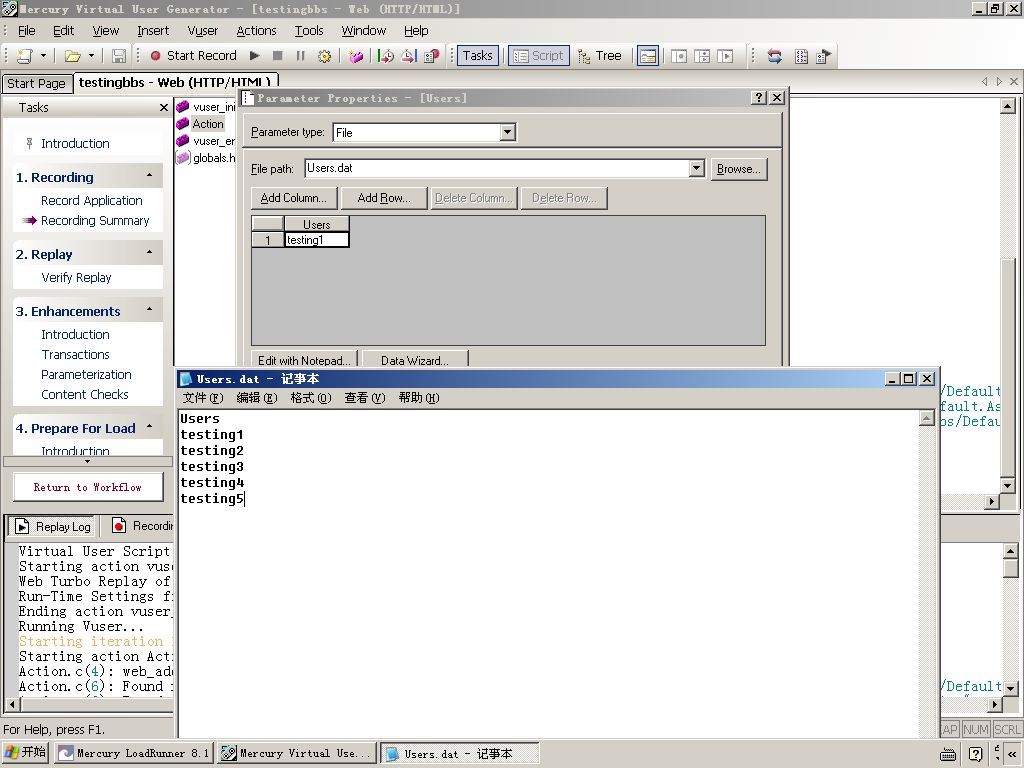Open the Tools menu

tap(309, 31)
